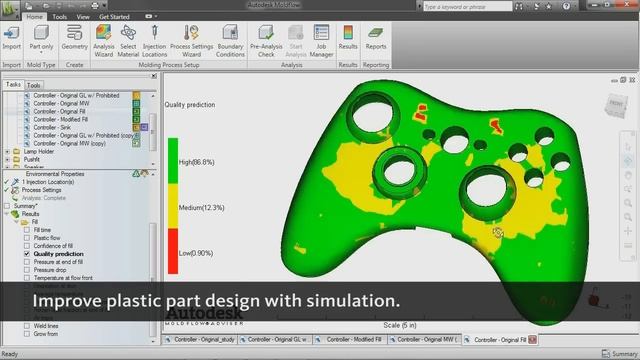Run the Pre-Analysis Check
This screenshot has height=360, width=640.
tap(266, 41)
